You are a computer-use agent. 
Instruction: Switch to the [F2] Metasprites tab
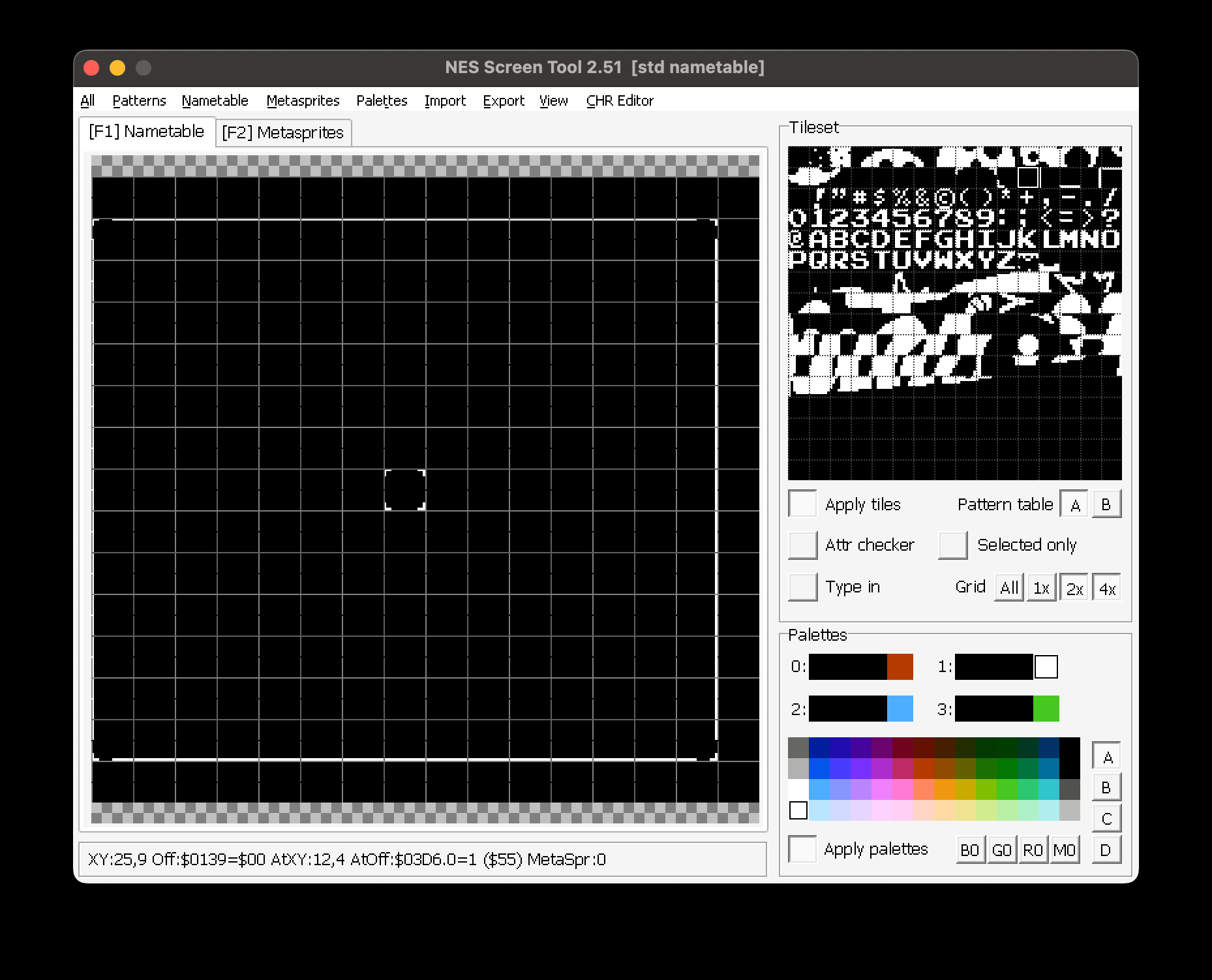tap(283, 132)
